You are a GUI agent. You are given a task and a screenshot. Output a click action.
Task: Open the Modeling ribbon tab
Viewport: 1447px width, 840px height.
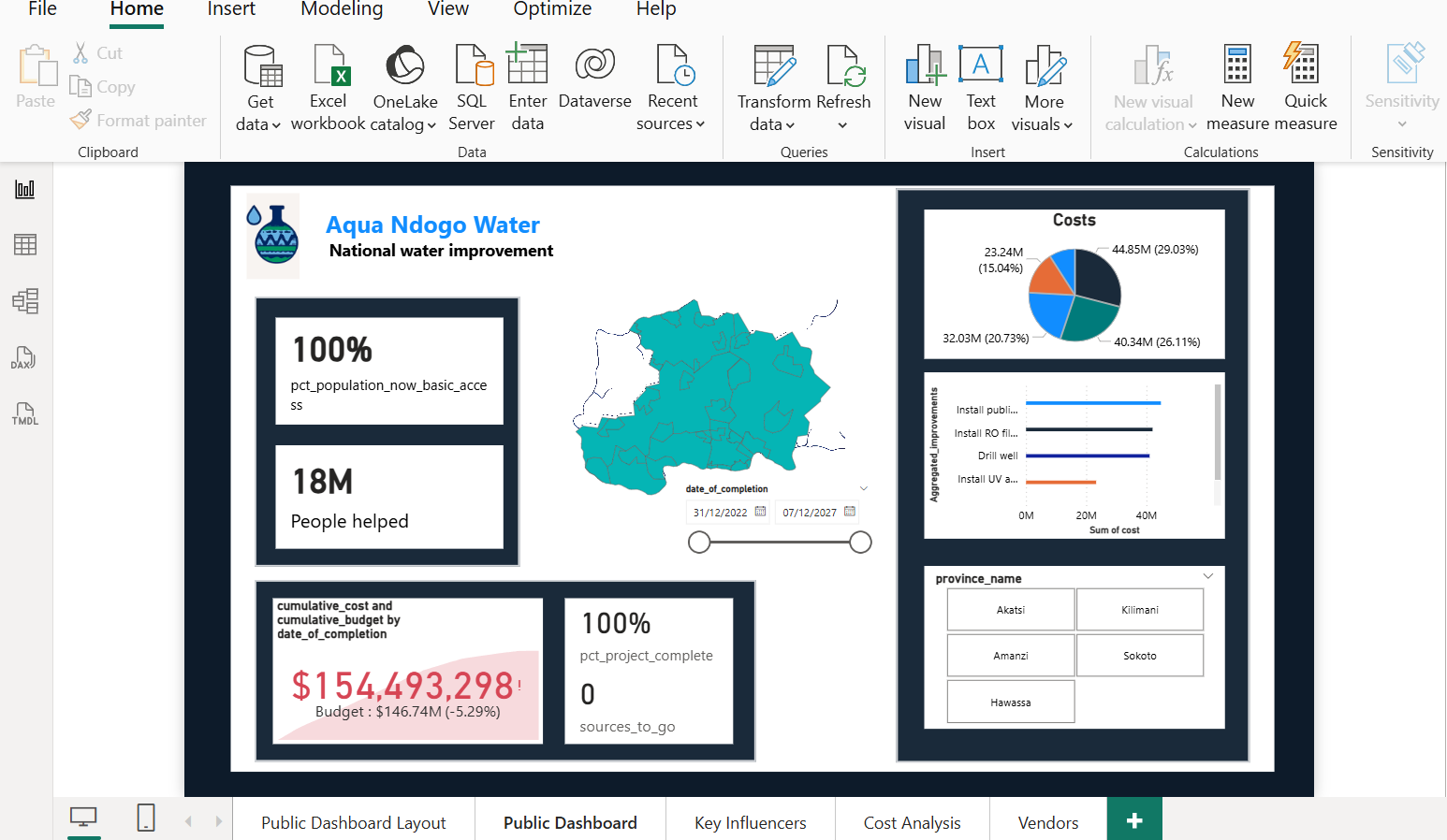[341, 10]
